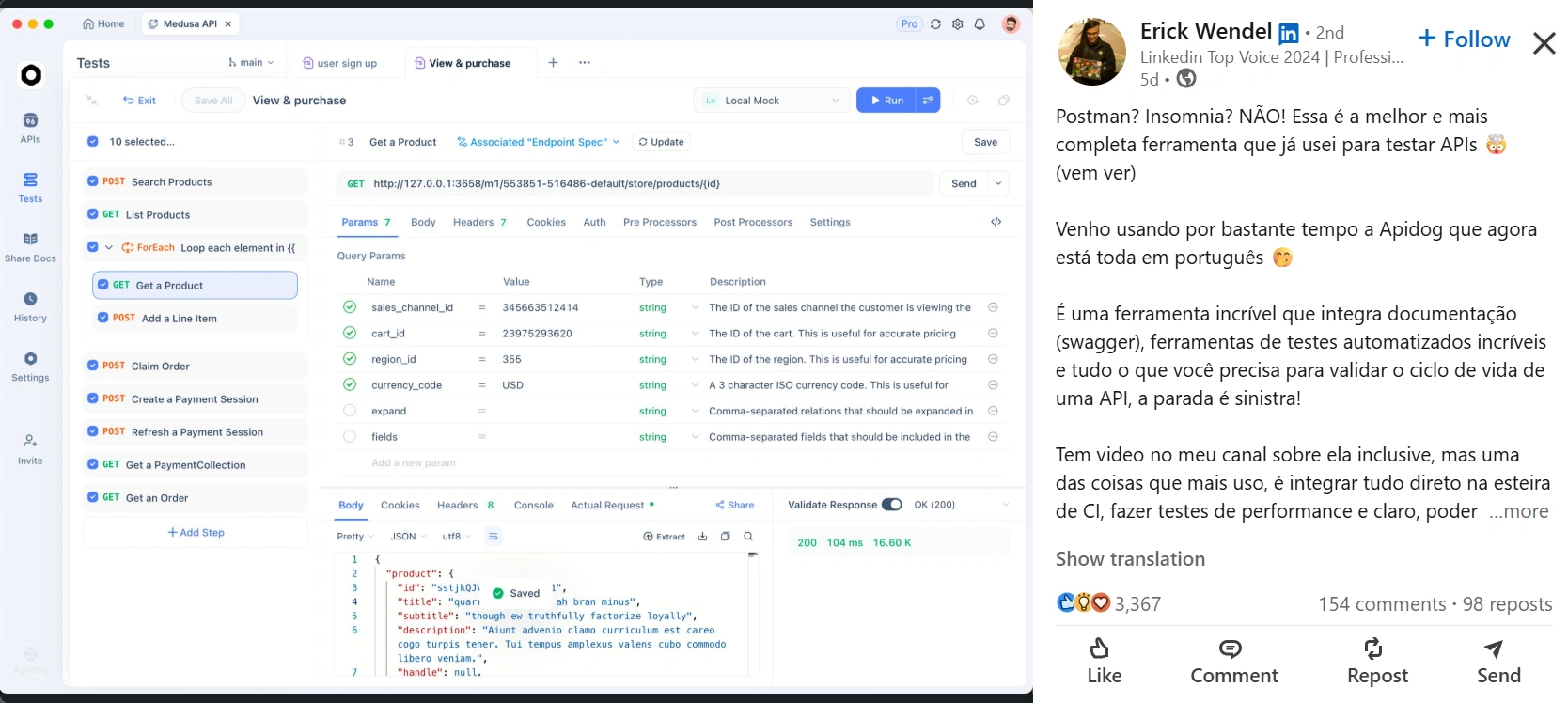Click the LinkedIn Like icon
This screenshot has height=703, width=1568.
point(1099,648)
